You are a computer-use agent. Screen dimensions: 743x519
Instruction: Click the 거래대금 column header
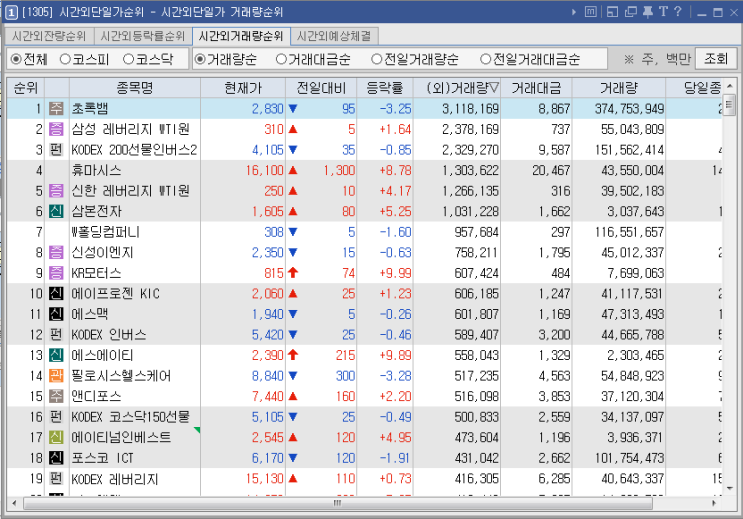click(536, 88)
